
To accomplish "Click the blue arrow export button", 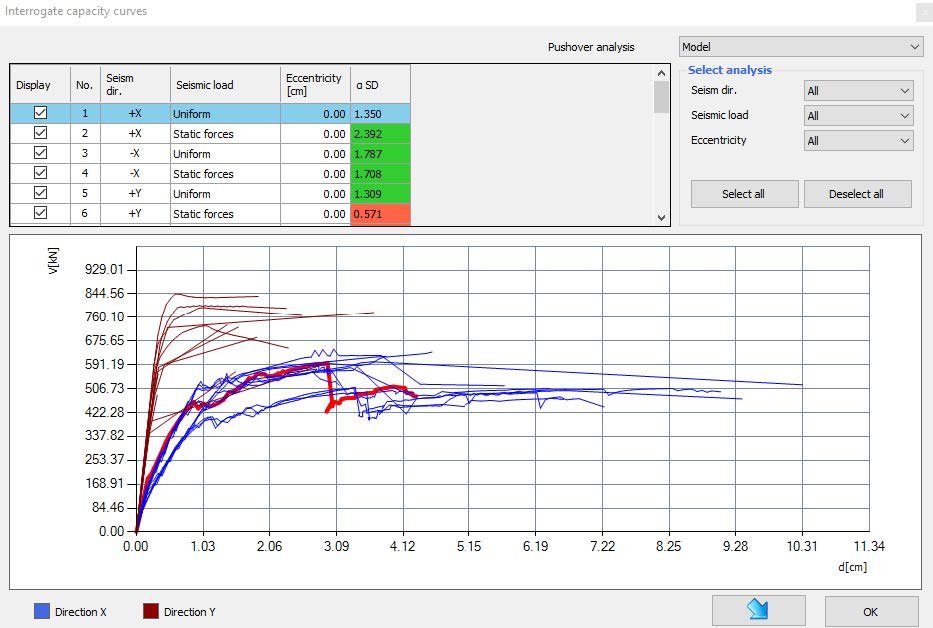I will pos(758,611).
